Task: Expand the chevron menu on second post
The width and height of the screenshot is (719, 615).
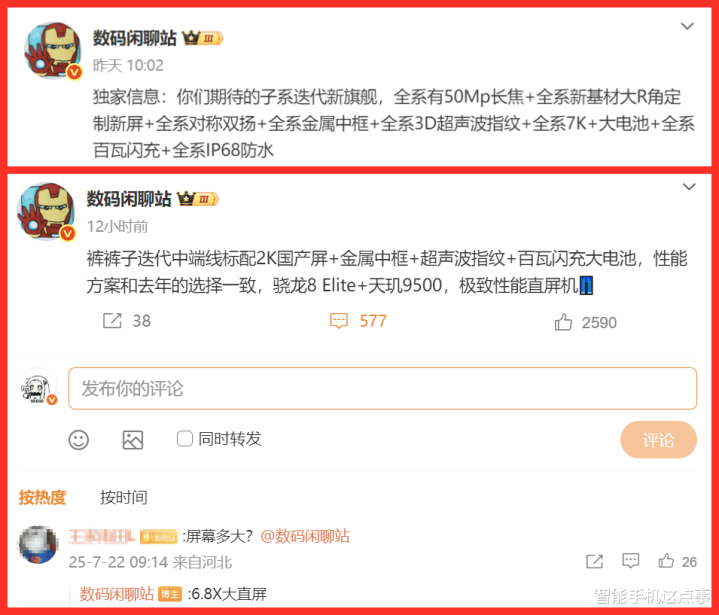Action: [x=689, y=187]
